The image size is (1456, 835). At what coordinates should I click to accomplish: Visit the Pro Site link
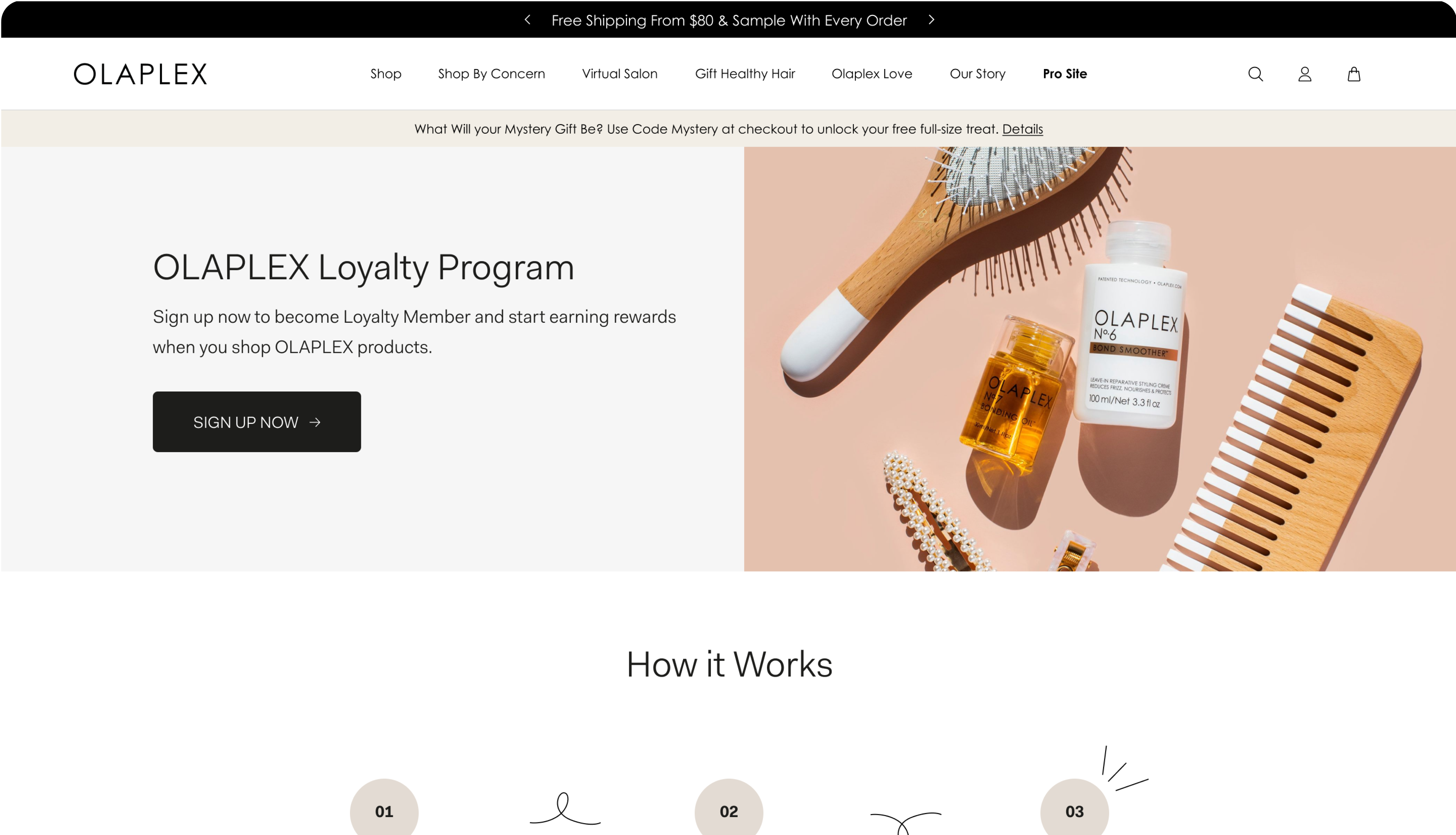click(x=1065, y=73)
